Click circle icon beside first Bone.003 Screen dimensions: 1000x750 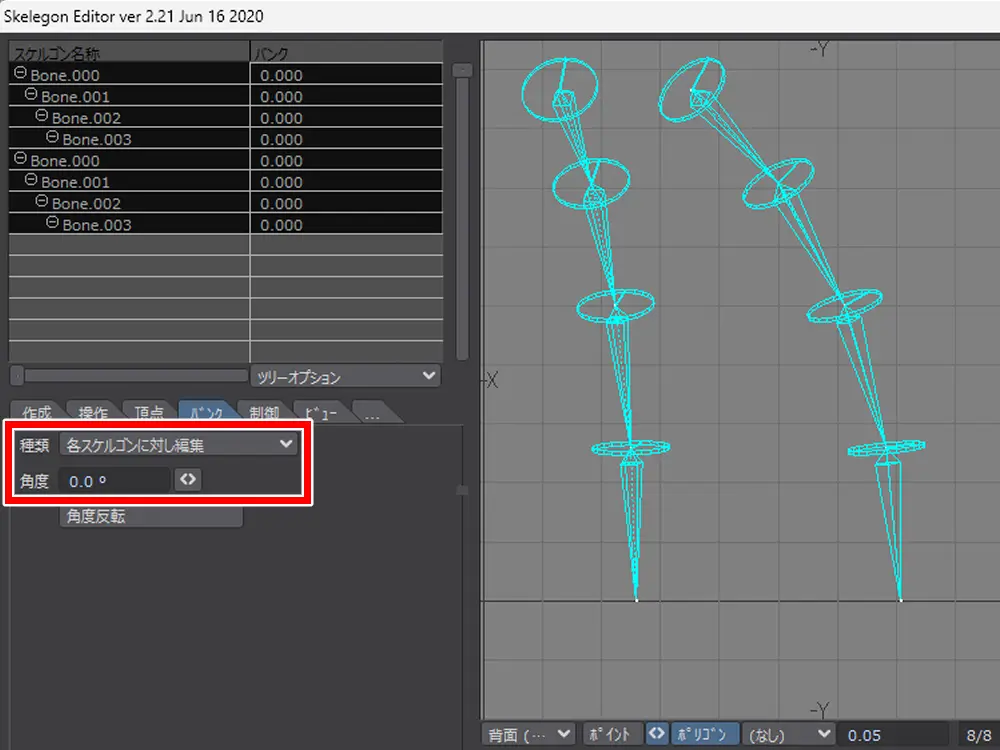pyautogui.click(x=53, y=139)
